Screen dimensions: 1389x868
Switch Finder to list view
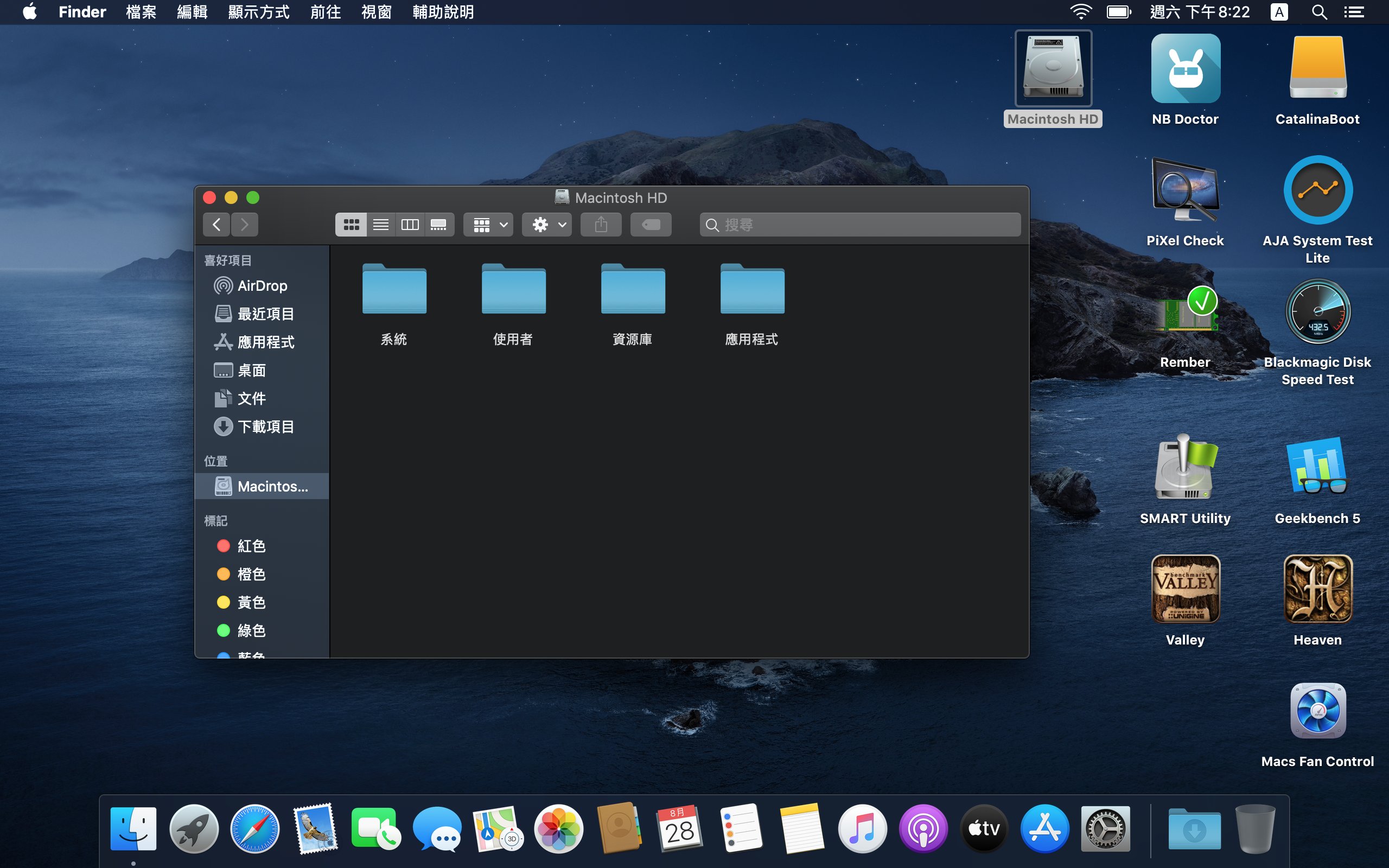(x=380, y=225)
